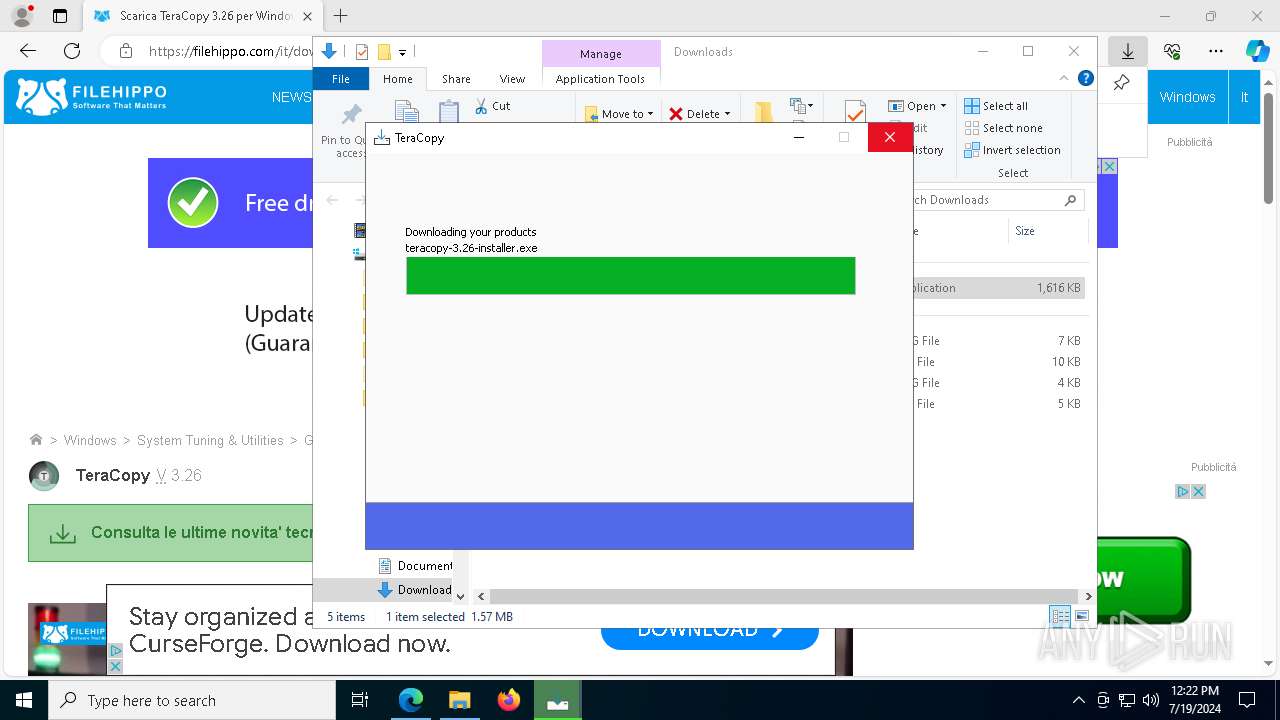Viewport: 1280px width, 720px height.
Task: Click the Scarica TeraCopy browser tab
Action: tap(205, 16)
